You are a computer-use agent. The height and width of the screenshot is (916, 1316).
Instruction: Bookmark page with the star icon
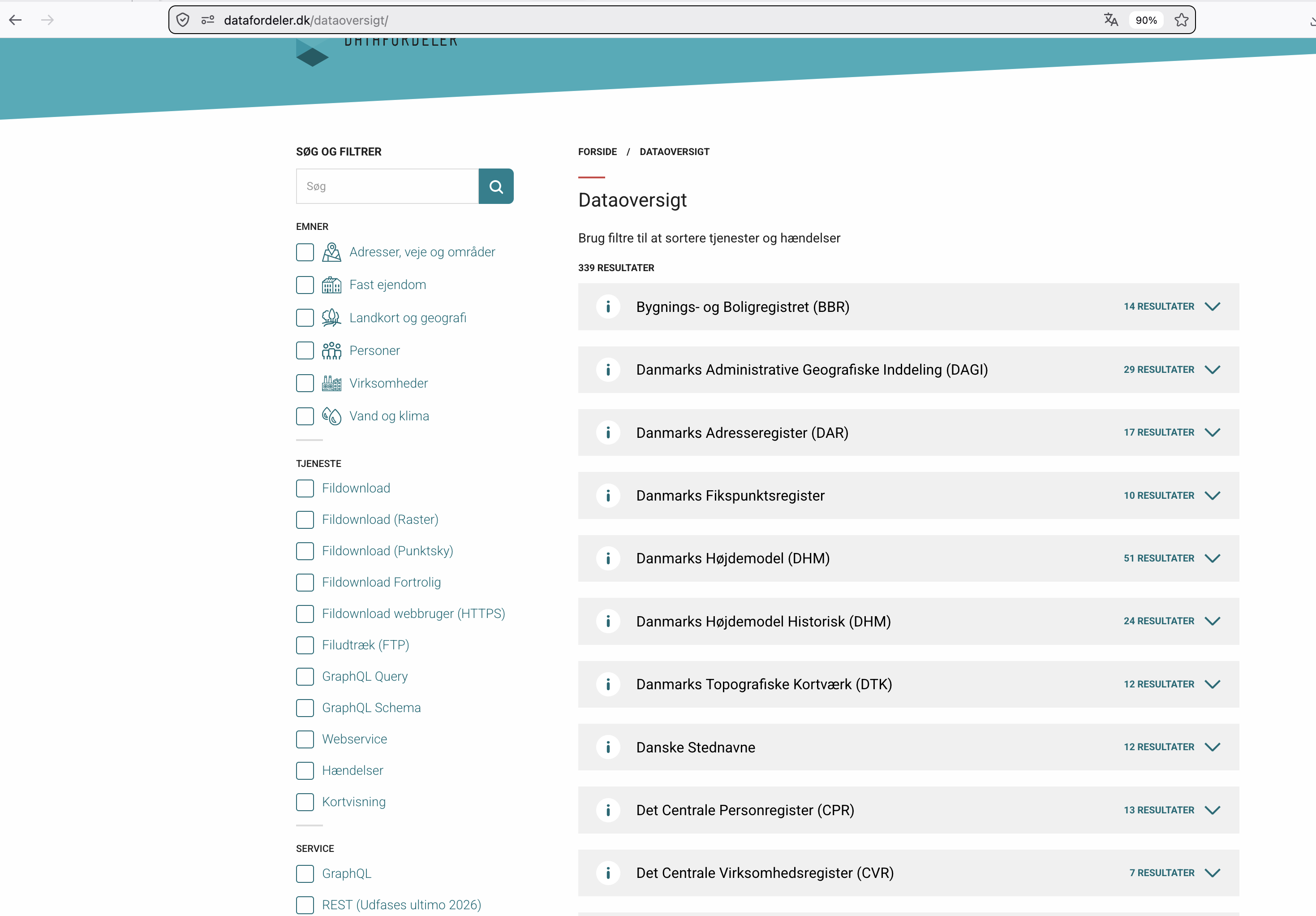pos(1181,20)
